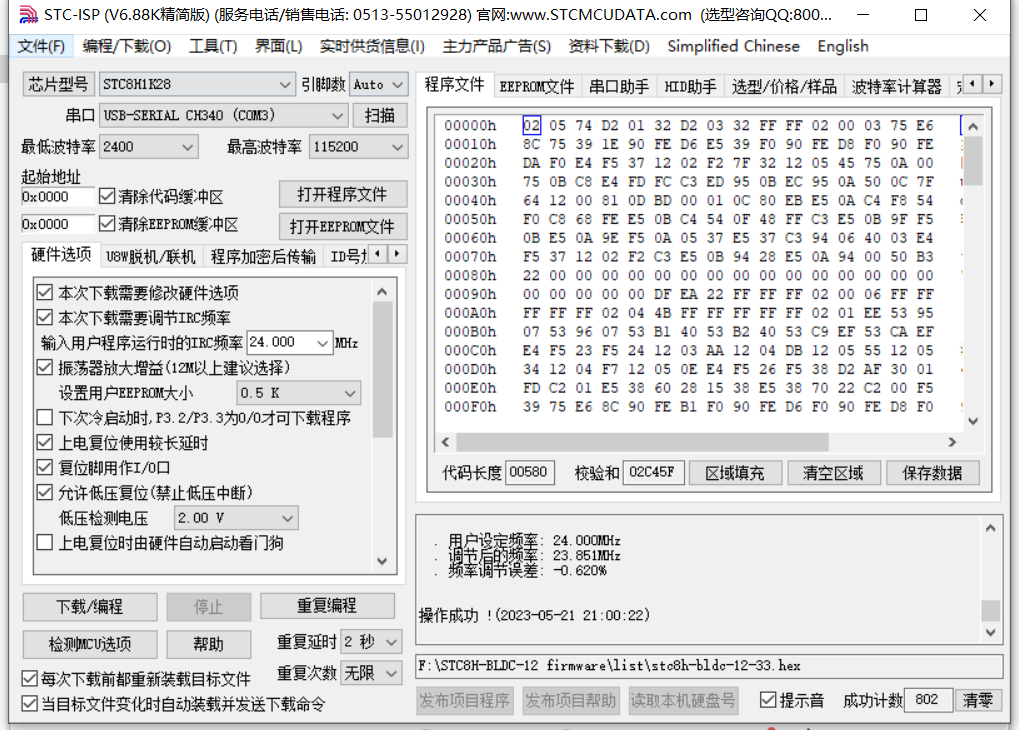Switch language to English
The image size is (1019, 730).
(x=843, y=46)
